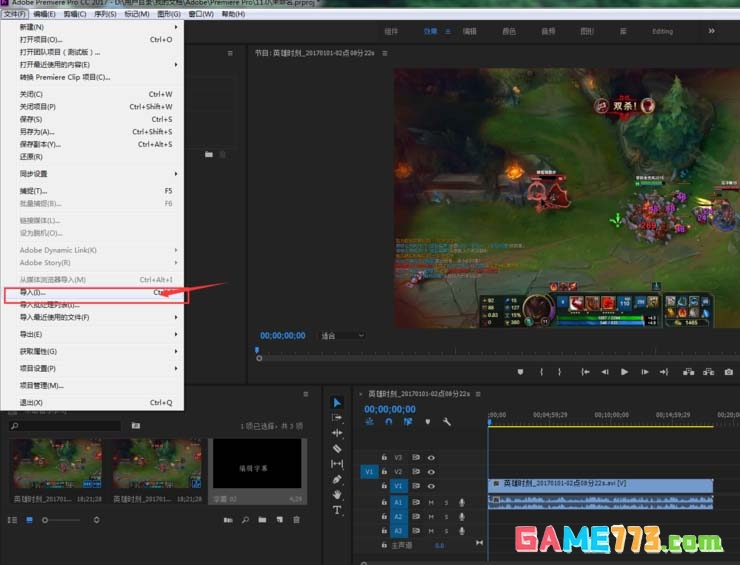Click the timeline Add Marker icon

pos(428,422)
